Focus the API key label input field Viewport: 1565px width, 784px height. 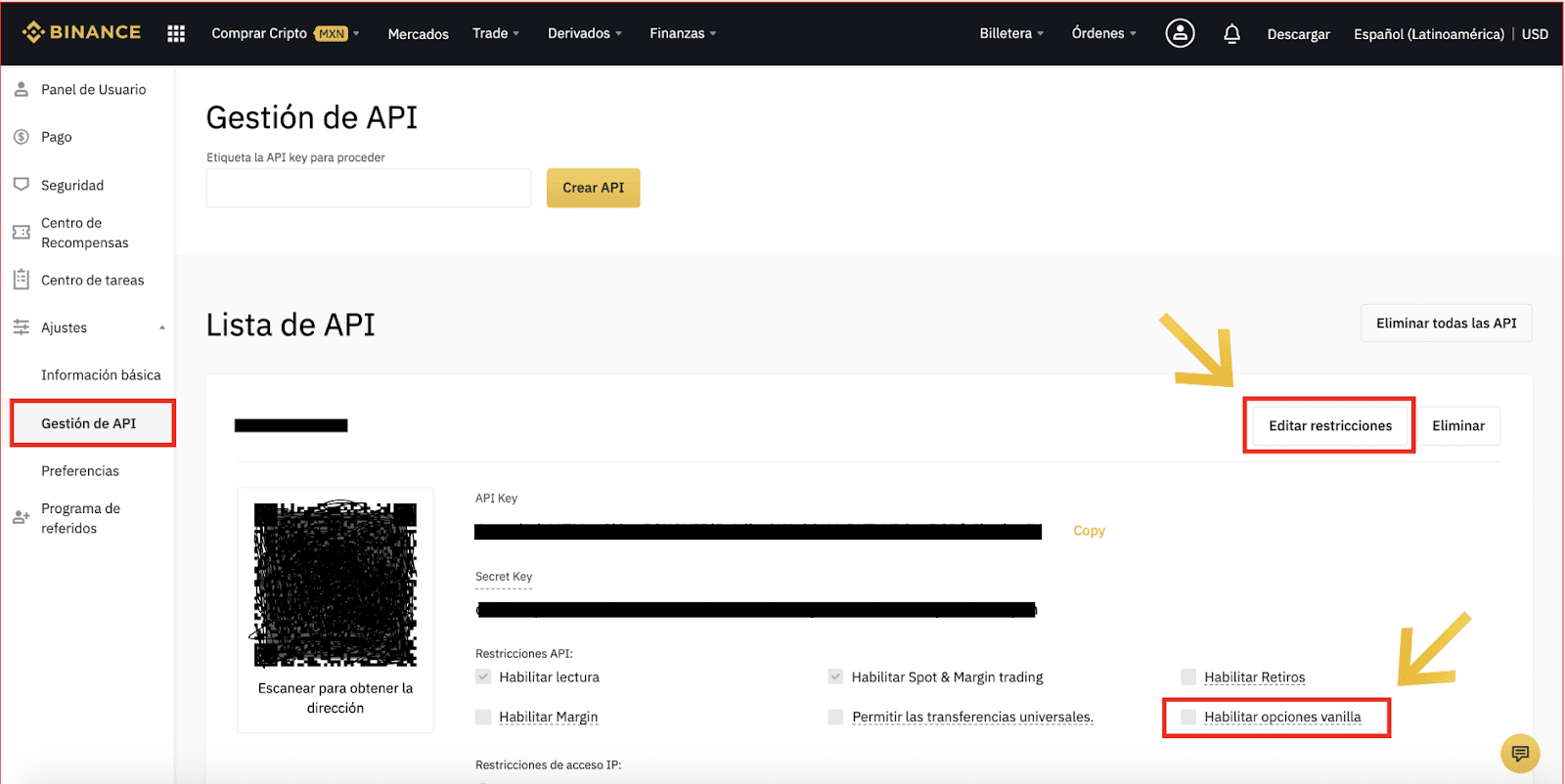click(369, 188)
